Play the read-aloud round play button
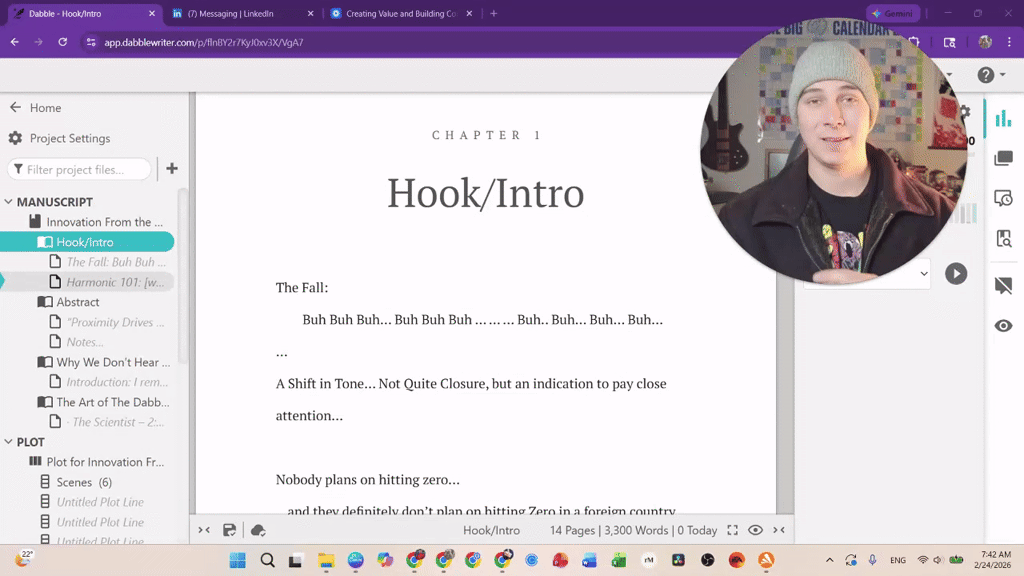 pyautogui.click(x=956, y=274)
